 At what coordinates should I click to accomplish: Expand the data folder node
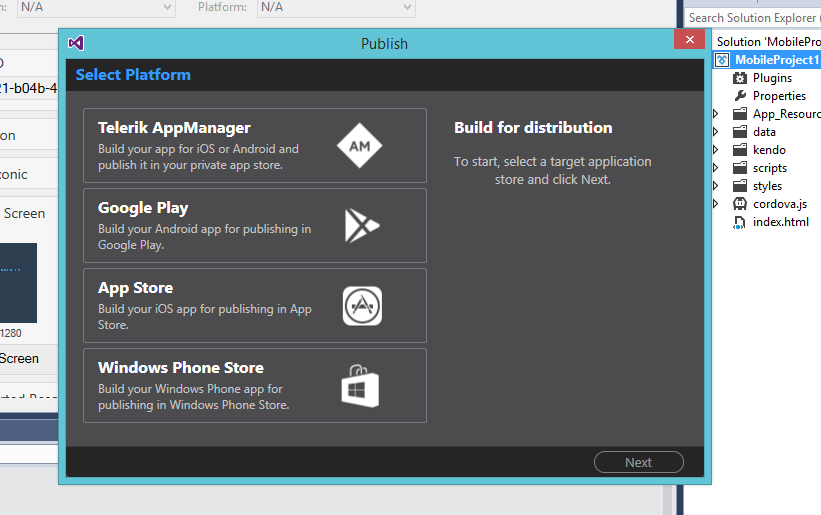point(716,132)
